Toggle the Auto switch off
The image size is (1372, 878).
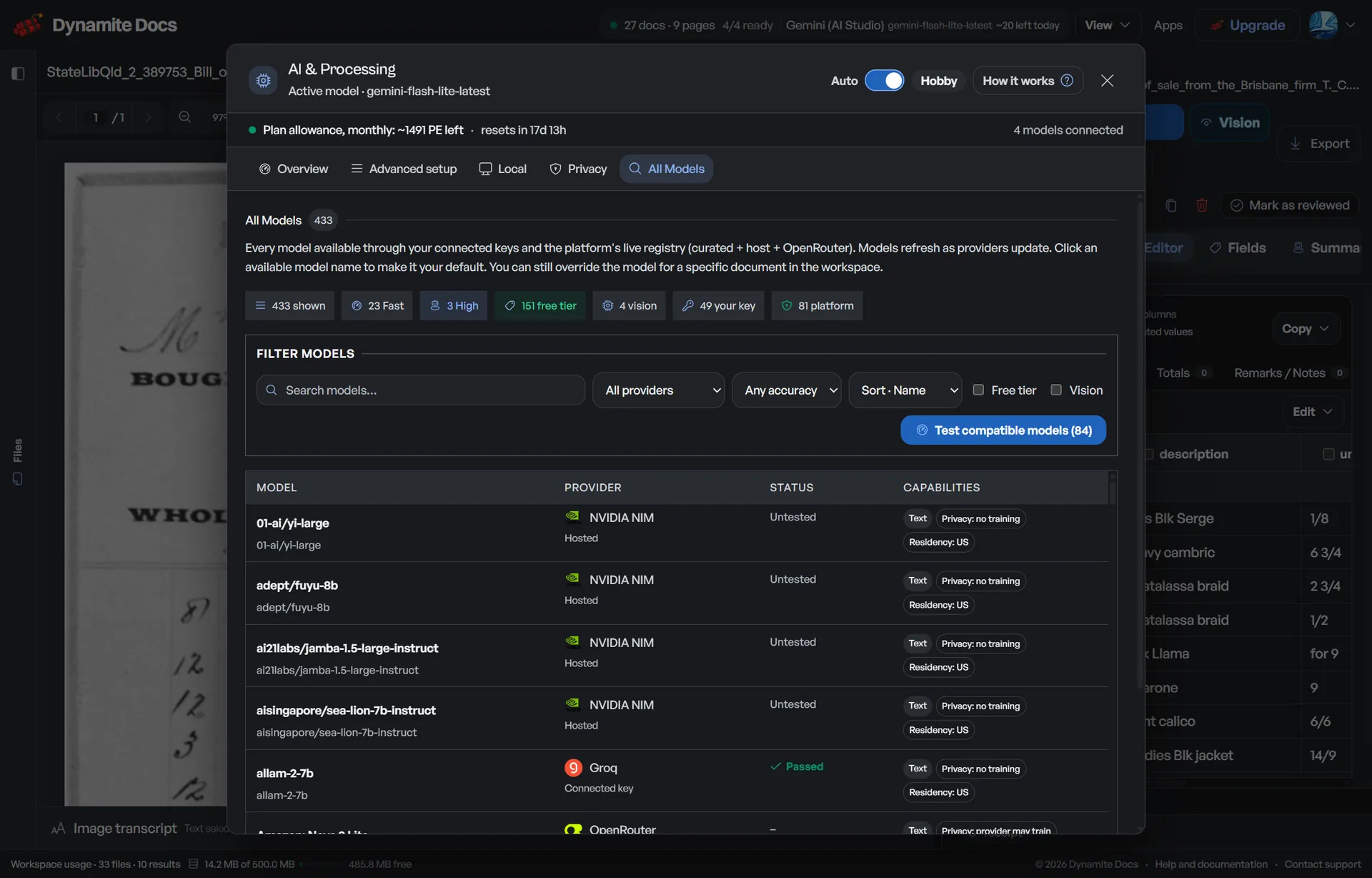tap(884, 81)
